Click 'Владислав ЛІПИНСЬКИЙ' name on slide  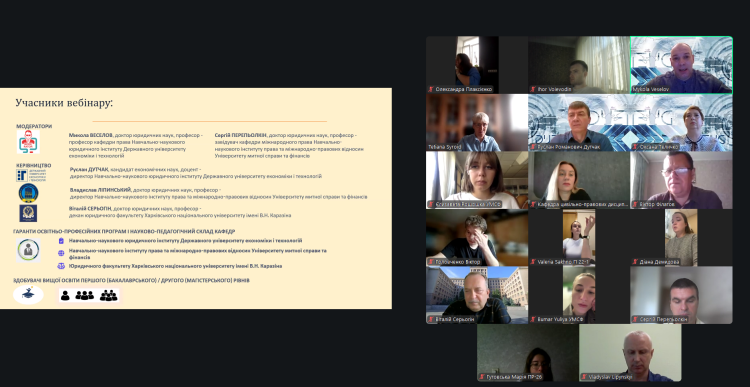point(100,190)
